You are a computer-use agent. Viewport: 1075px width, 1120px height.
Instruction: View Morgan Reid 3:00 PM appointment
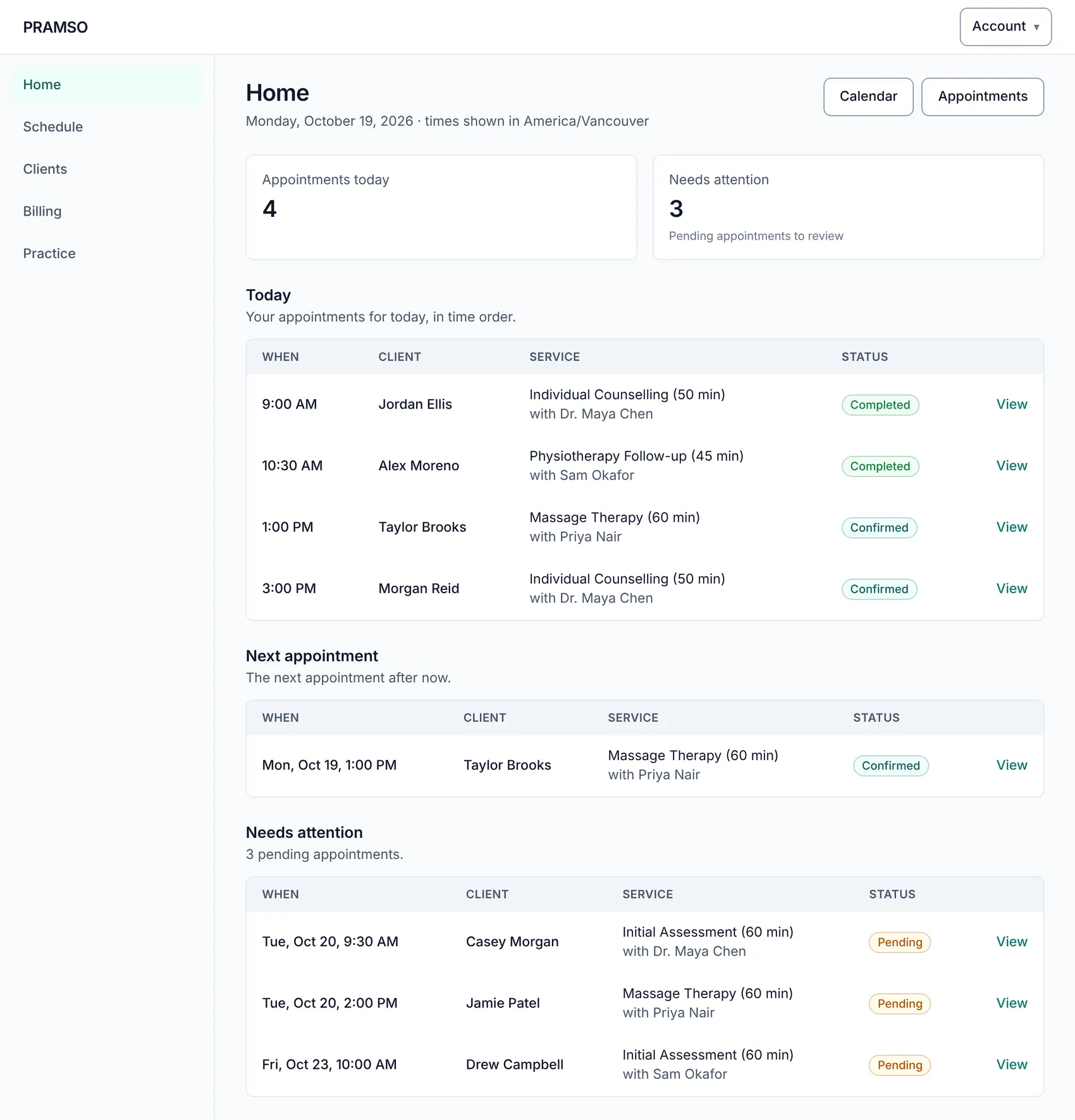(1011, 588)
